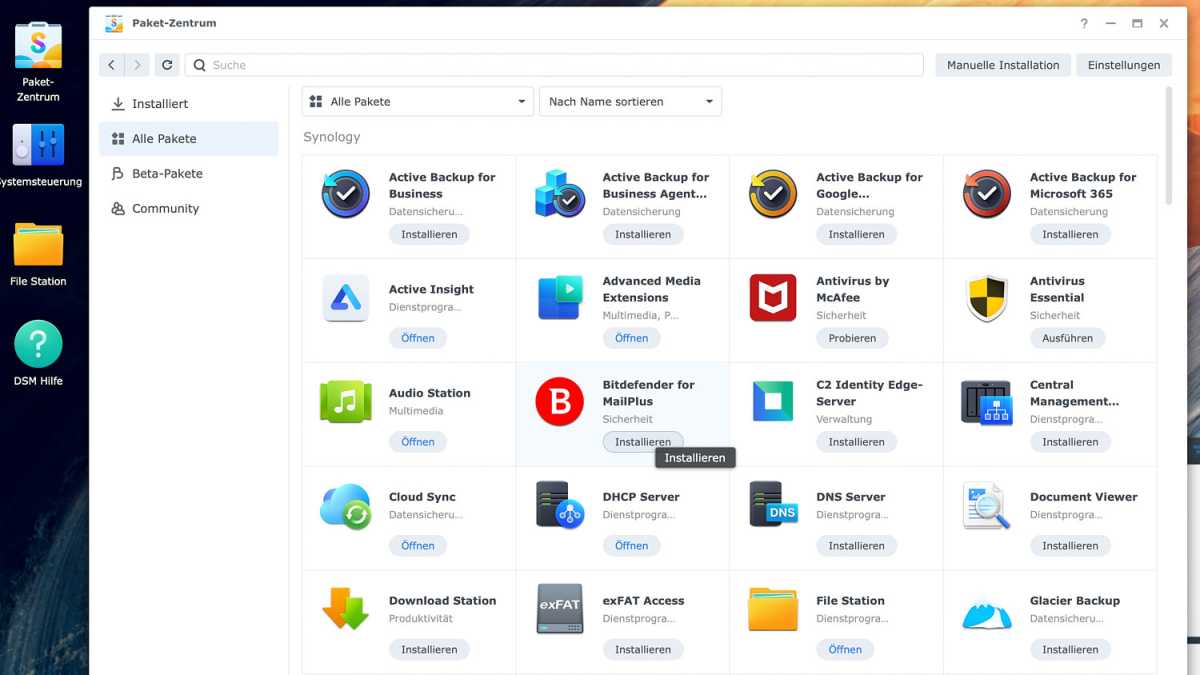Image resolution: width=1200 pixels, height=675 pixels.
Task: Click the Download Station icon
Action: (346, 608)
